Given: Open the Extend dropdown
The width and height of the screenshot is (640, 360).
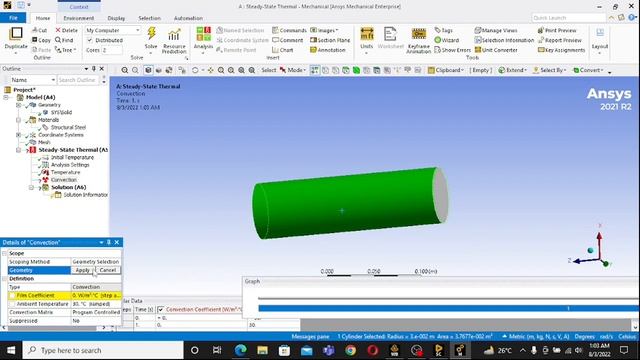Looking at the screenshot, I should click(512, 70).
